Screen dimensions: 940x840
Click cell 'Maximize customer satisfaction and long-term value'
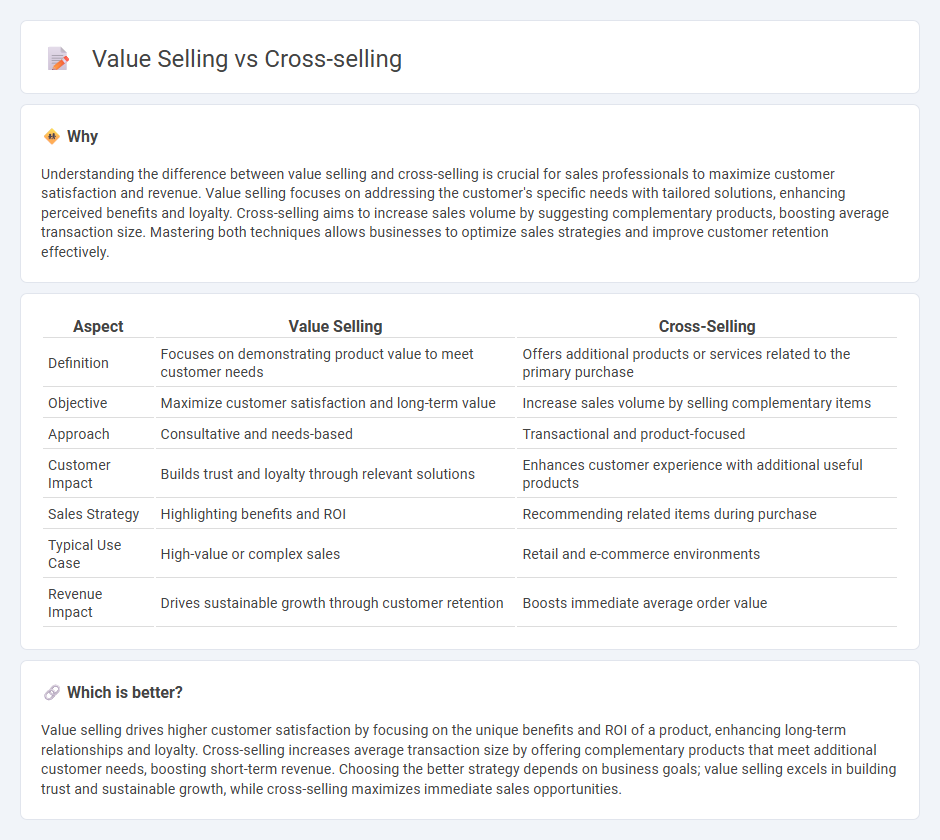[x=335, y=403]
